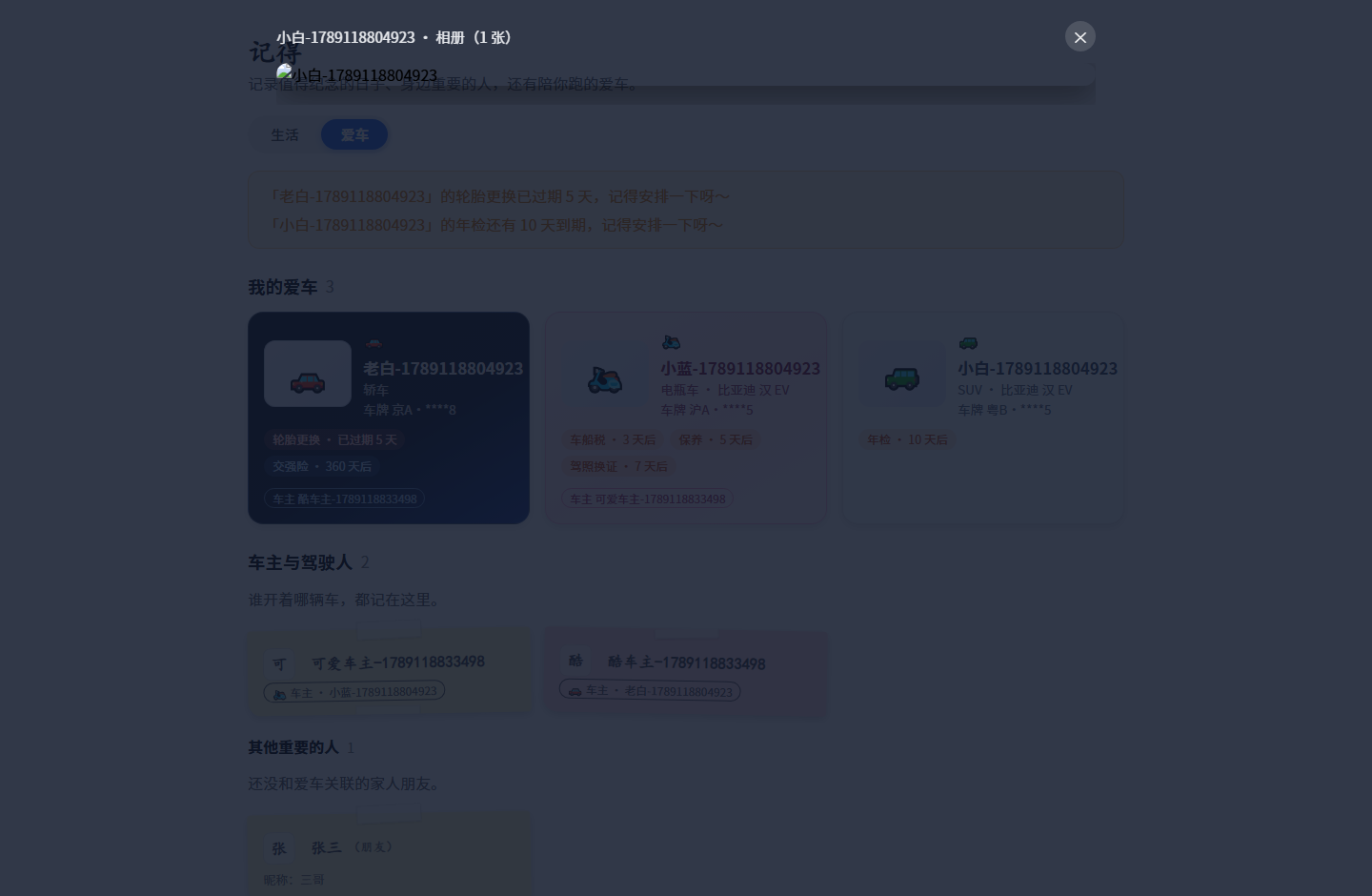This screenshot has height=896, width=1372.
Task: Click the 小白 annual inspection reminder line
Action: click(x=494, y=225)
